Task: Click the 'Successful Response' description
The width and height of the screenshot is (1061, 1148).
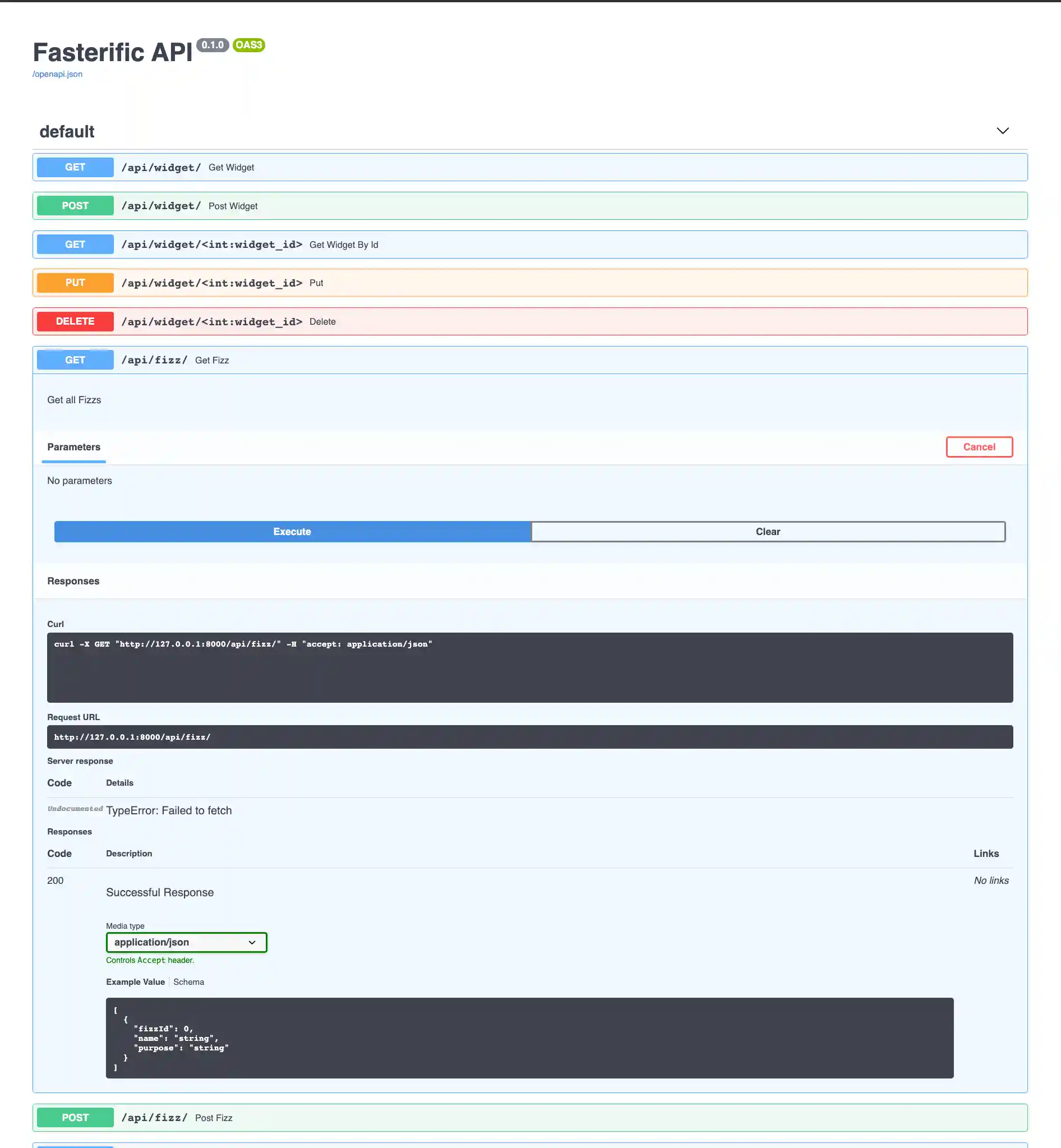Action: (x=160, y=892)
